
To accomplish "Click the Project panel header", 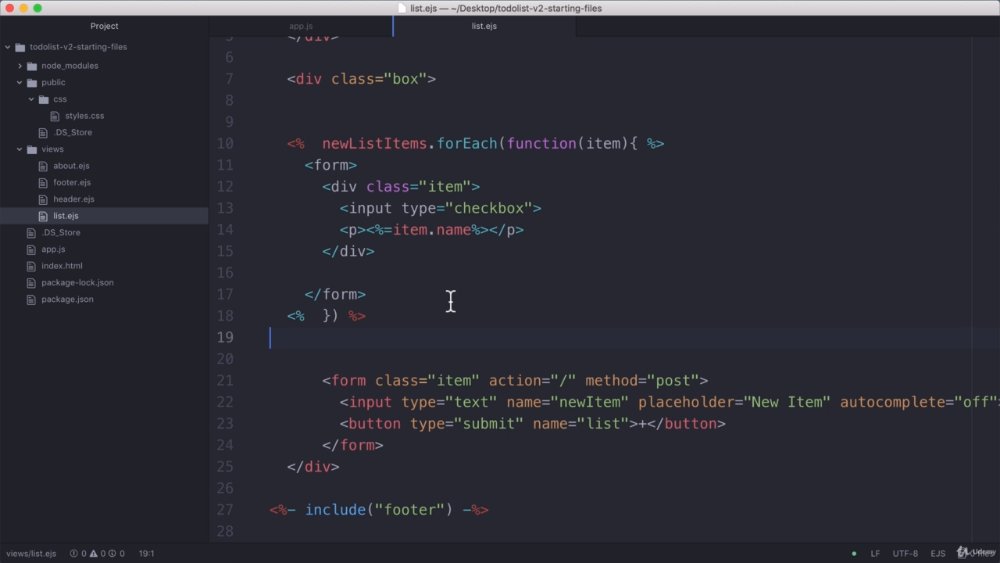I will tap(104, 26).
